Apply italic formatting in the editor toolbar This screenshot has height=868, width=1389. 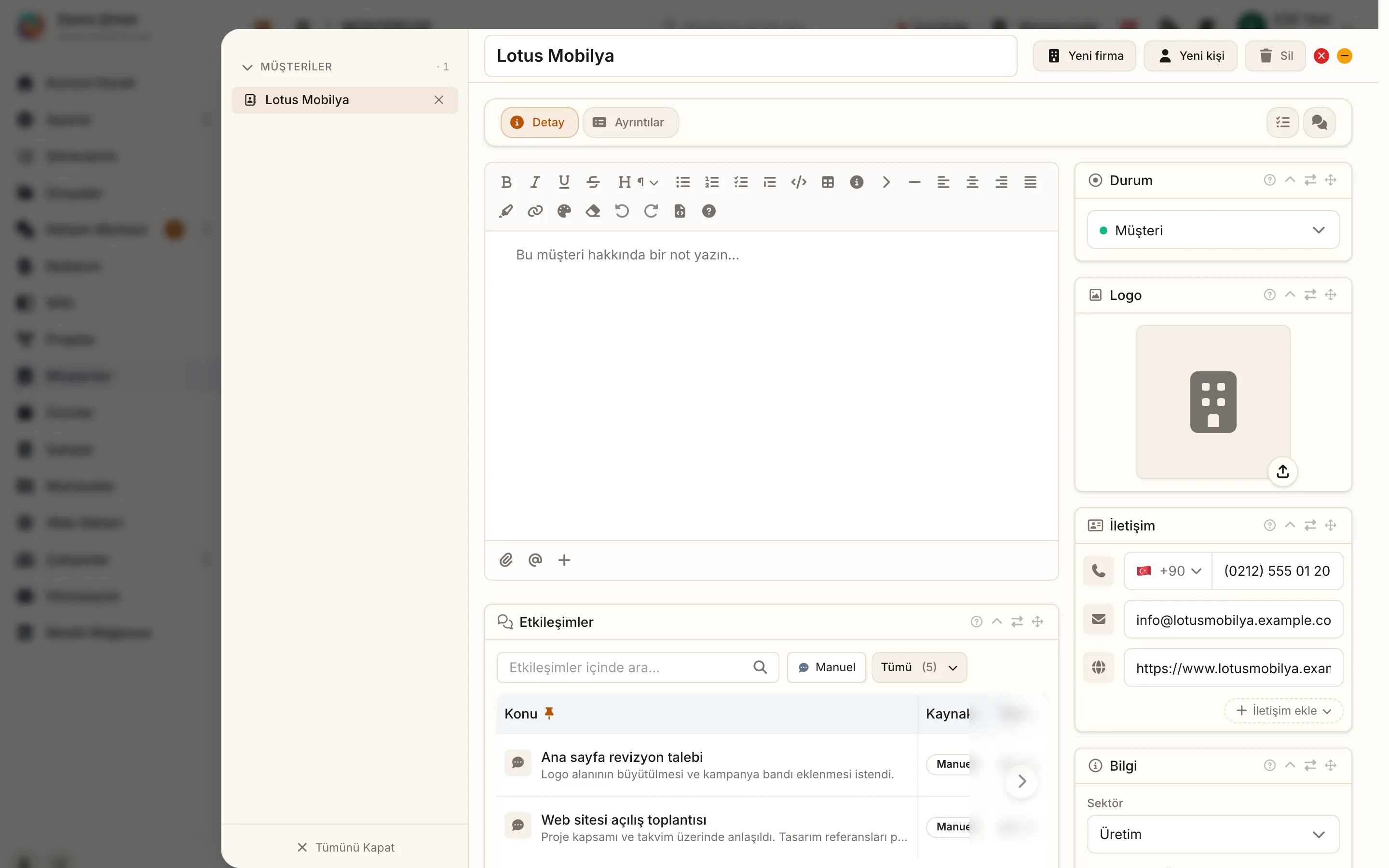click(x=535, y=182)
